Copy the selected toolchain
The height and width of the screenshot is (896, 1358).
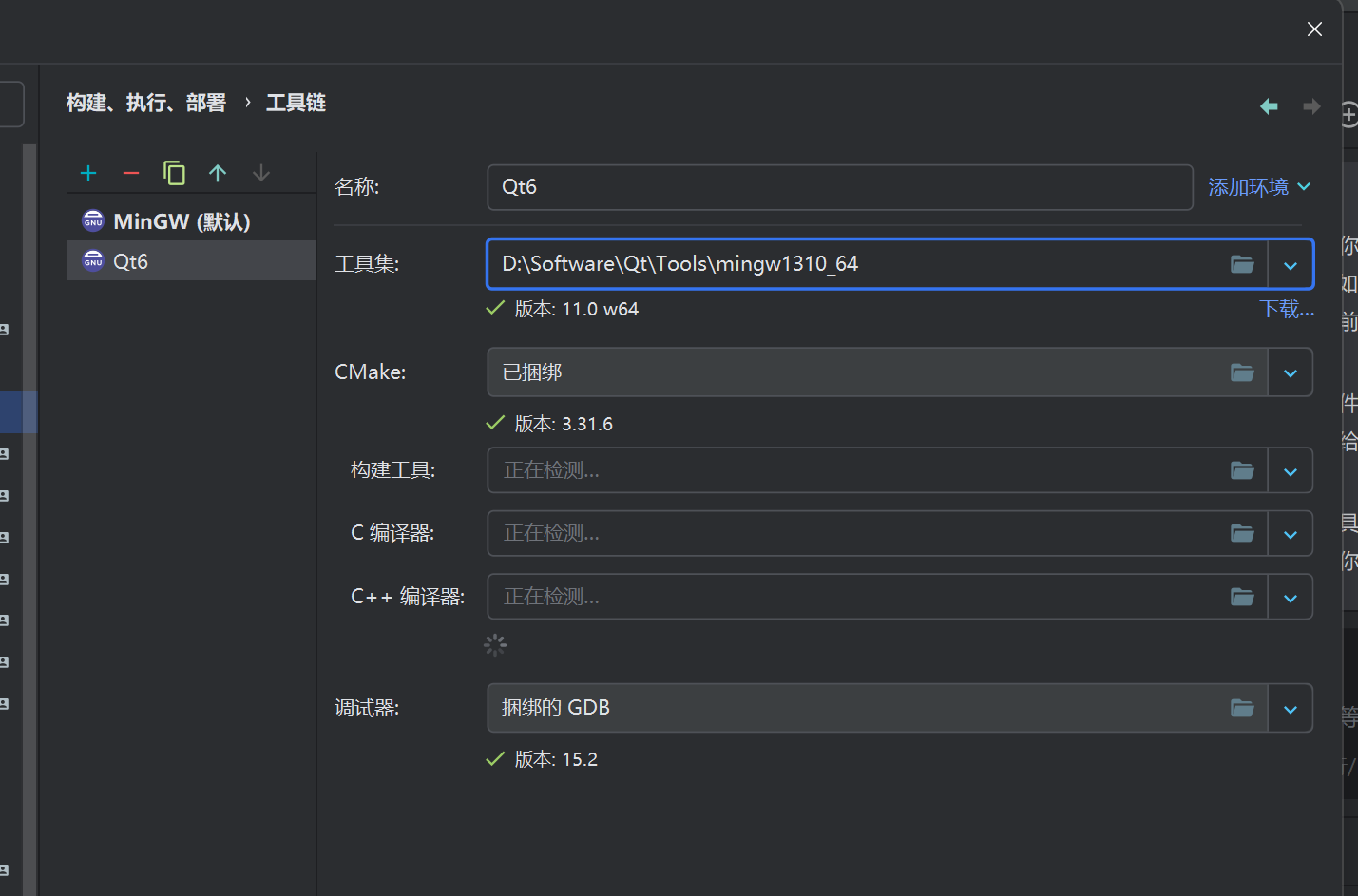174,173
